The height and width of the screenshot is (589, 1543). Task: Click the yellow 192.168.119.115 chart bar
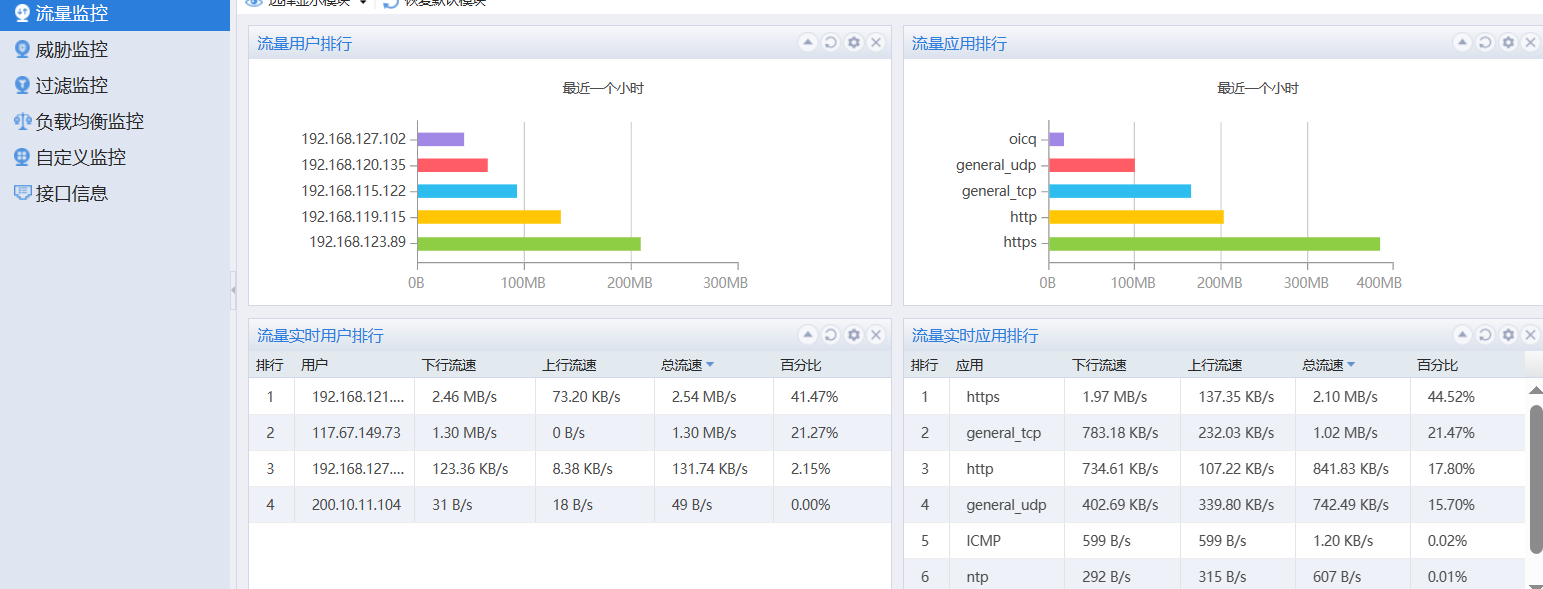(489, 217)
